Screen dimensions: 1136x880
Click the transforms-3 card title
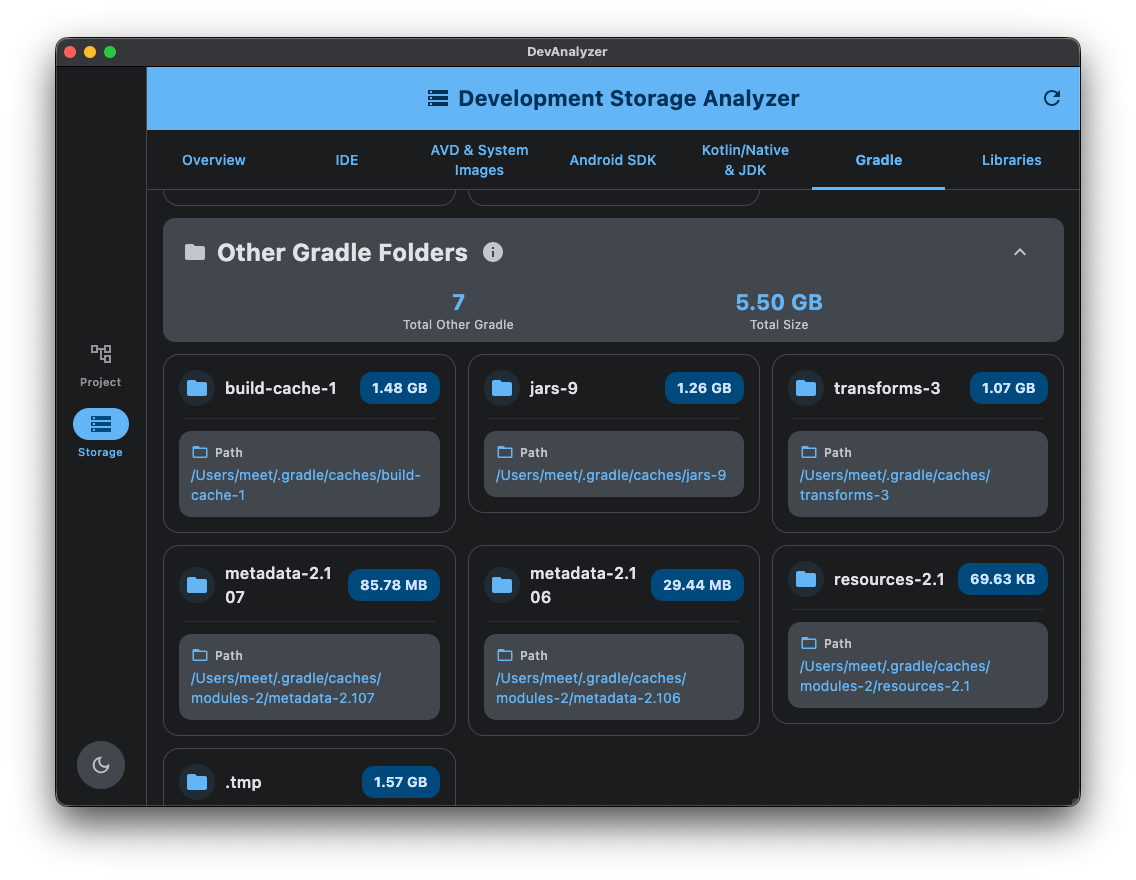coord(887,388)
